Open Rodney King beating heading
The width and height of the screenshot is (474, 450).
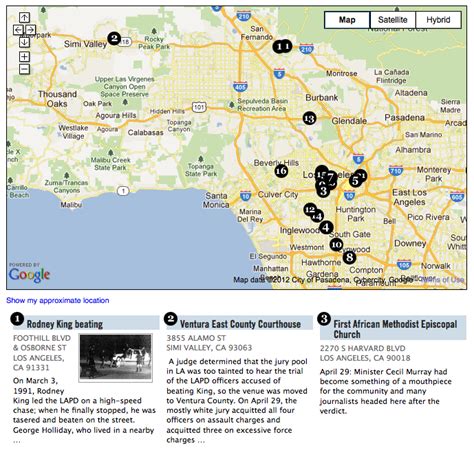tap(65, 324)
